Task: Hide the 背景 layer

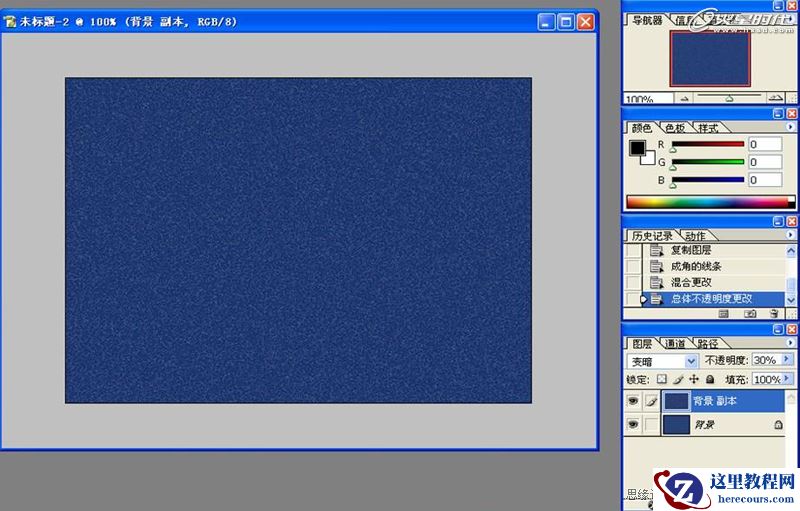Action: (x=633, y=424)
